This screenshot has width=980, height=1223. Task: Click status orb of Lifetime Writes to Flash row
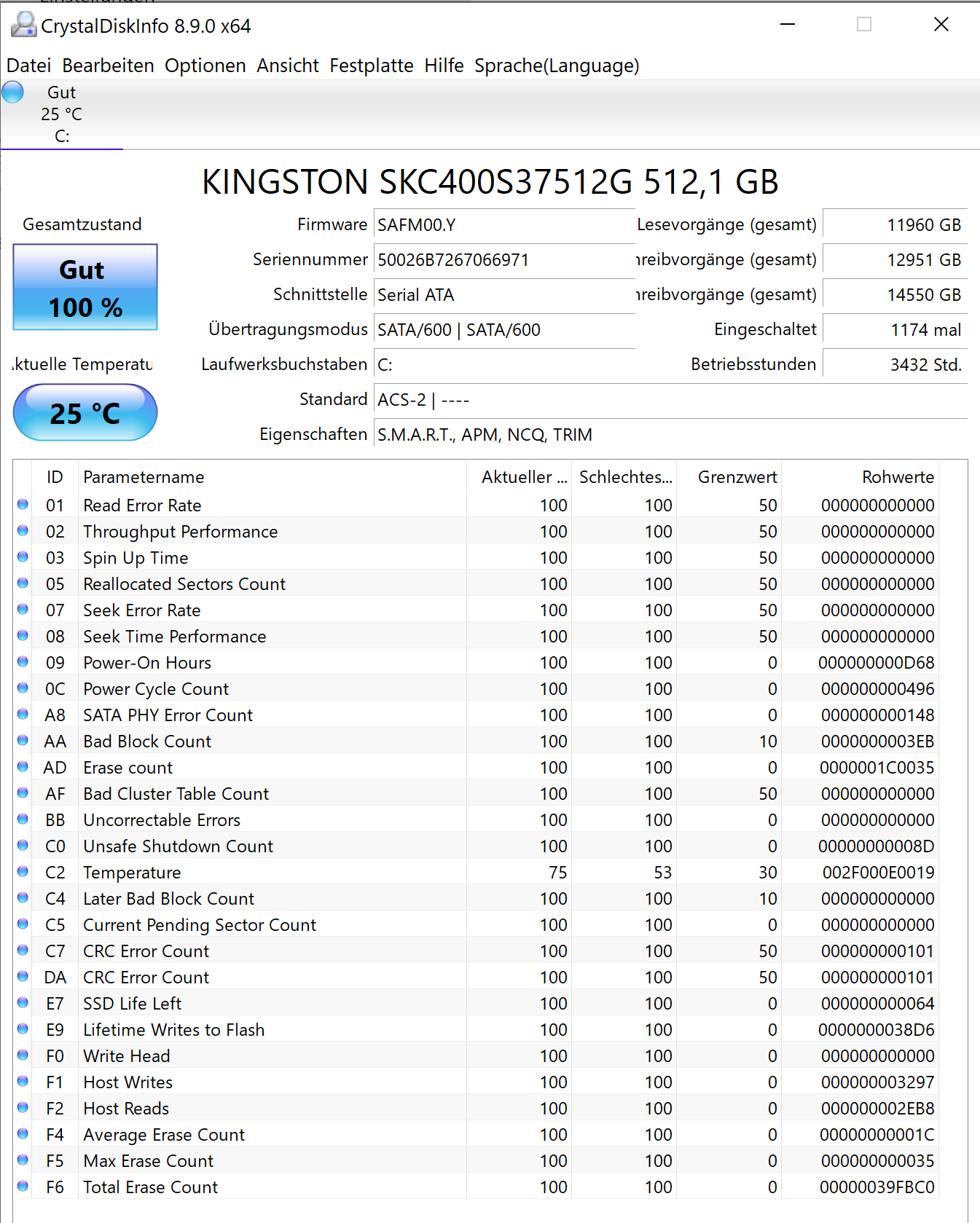tap(23, 1029)
